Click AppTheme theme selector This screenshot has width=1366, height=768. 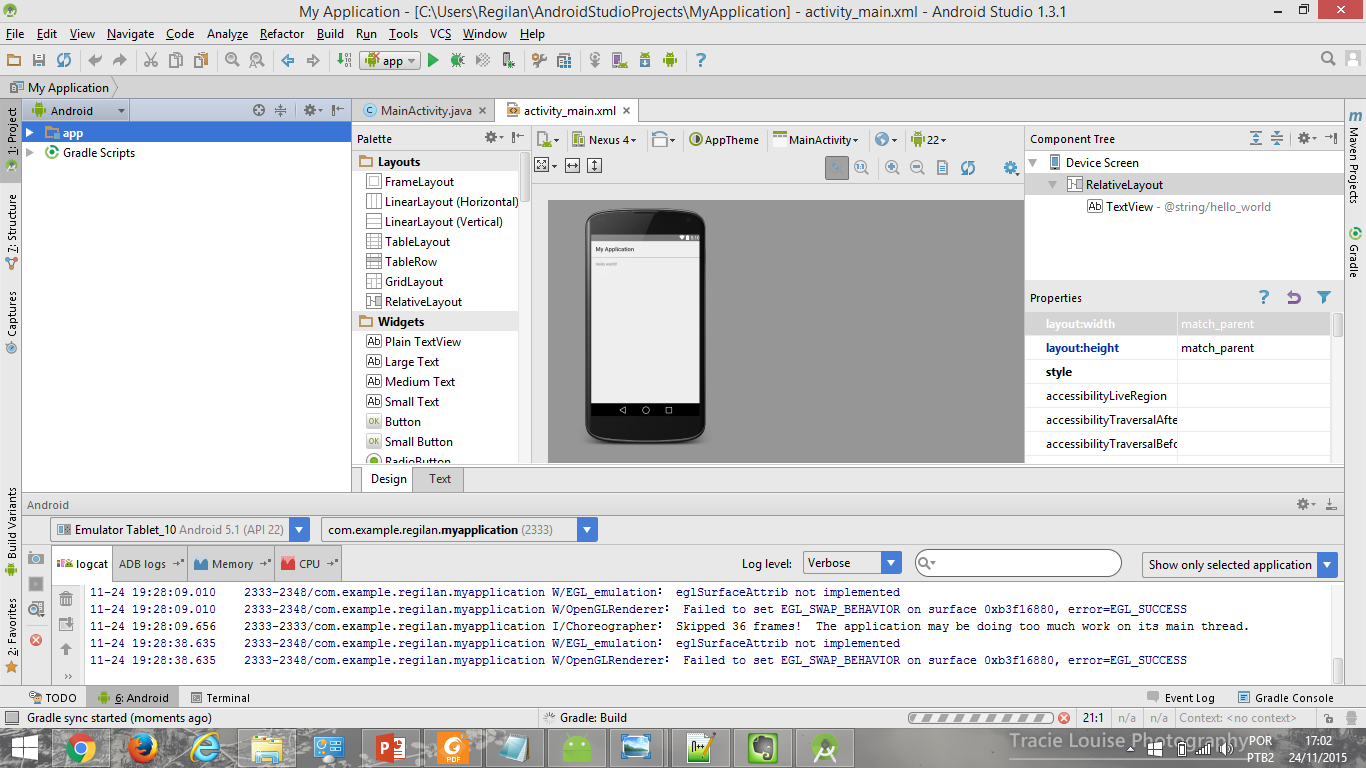[x=724, y=140]
